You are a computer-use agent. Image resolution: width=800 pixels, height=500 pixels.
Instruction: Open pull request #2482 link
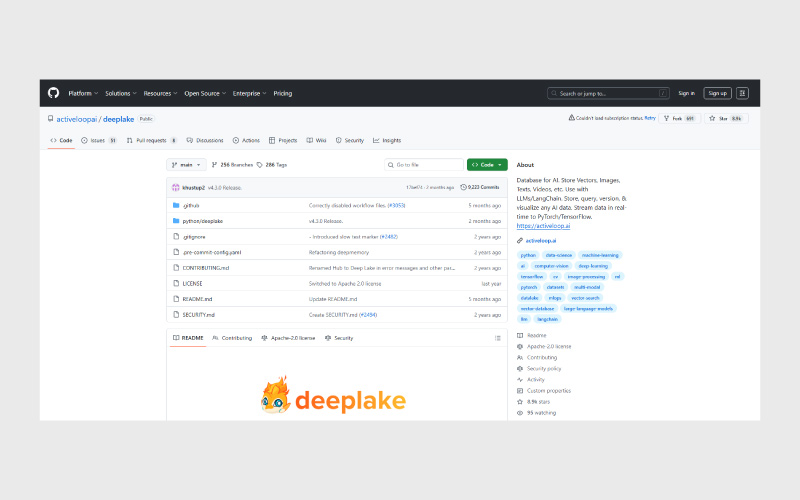click(389, 237)
